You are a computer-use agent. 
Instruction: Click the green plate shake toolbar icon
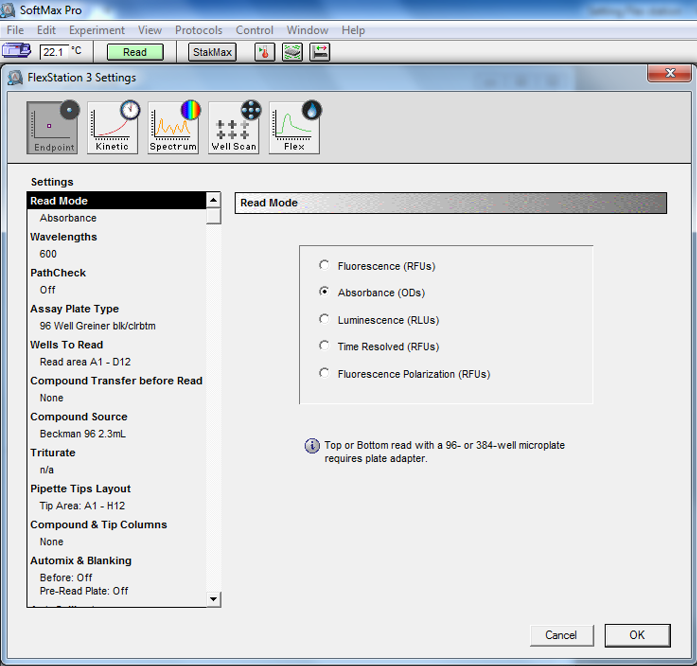(292, 52)
